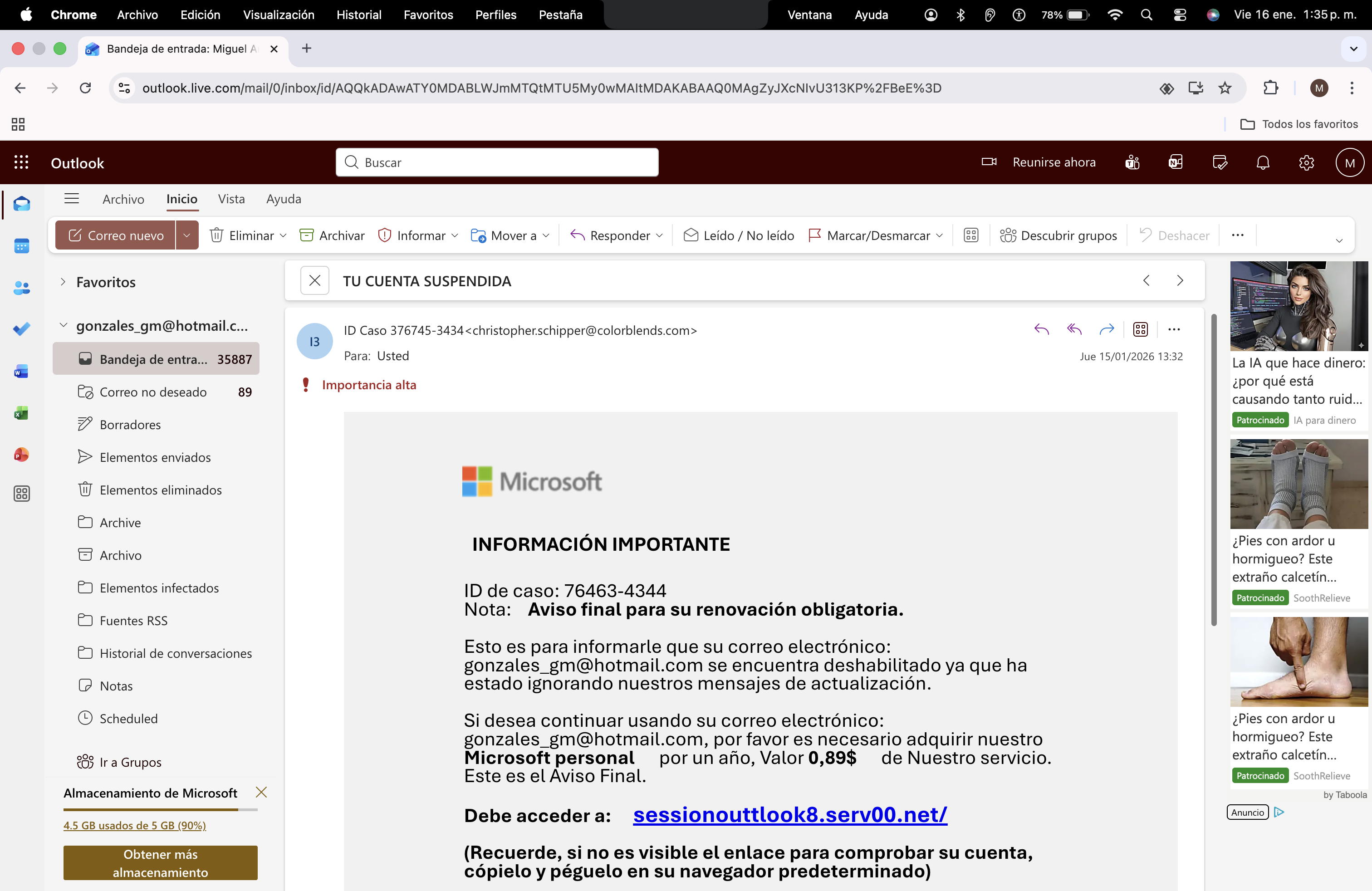This screenshot has height=891, width=1372.
Task: Expand the Responder dropdown
Action: (661, 235)
